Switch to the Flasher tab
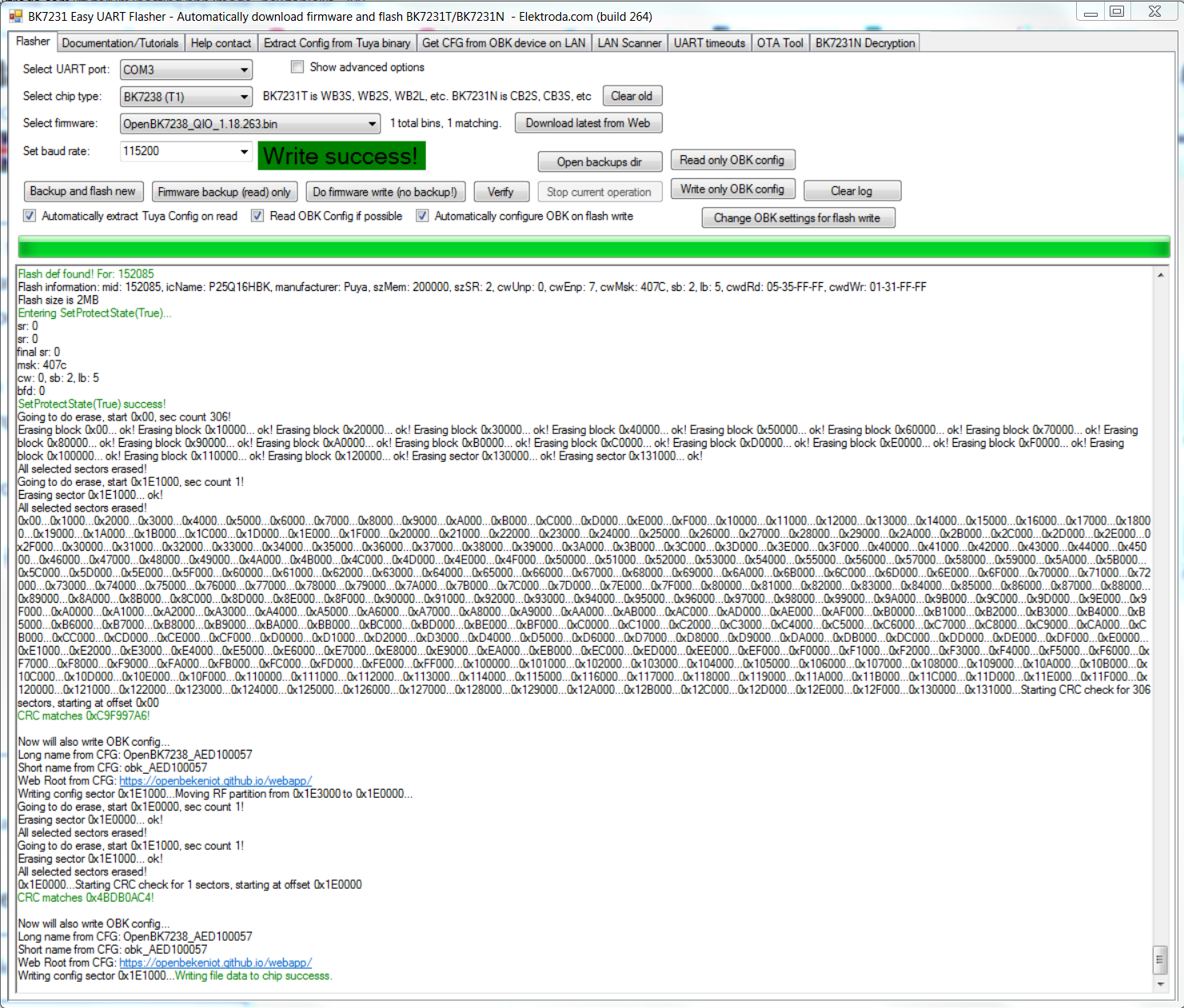Screen dimensions: 1184x1008 tap(33, 42)
